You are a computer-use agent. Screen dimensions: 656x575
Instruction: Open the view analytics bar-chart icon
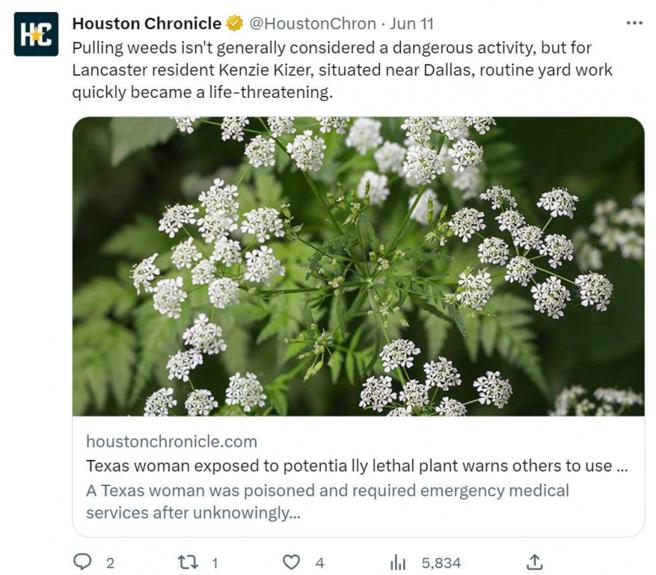point(397,562)
